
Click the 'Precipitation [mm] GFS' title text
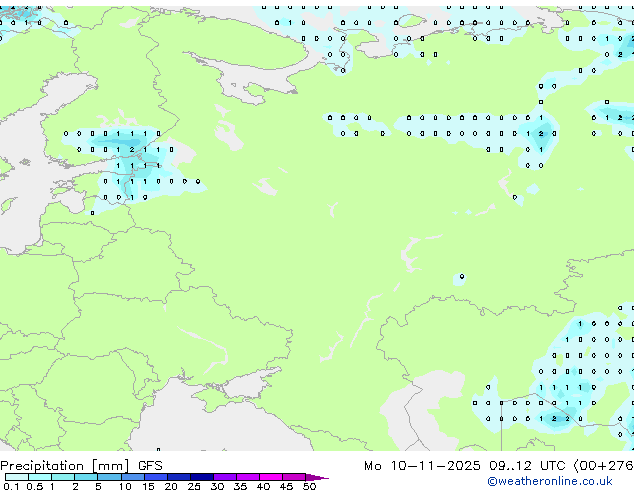(x=81, y=466)
